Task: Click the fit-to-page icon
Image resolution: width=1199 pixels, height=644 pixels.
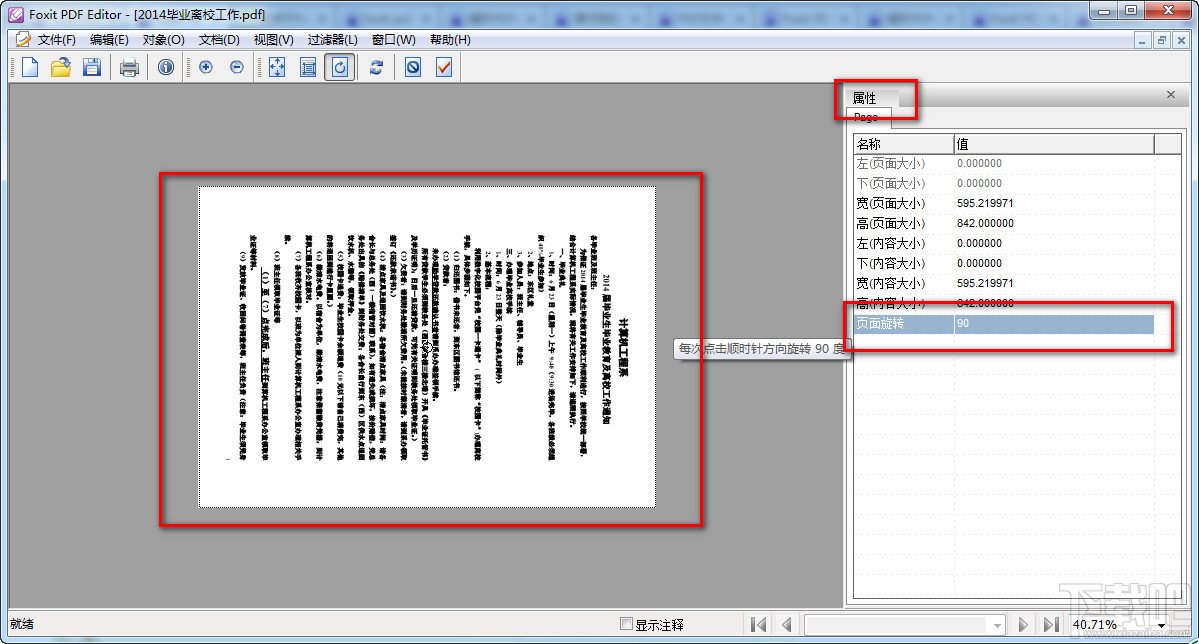Action: point(276,67)
